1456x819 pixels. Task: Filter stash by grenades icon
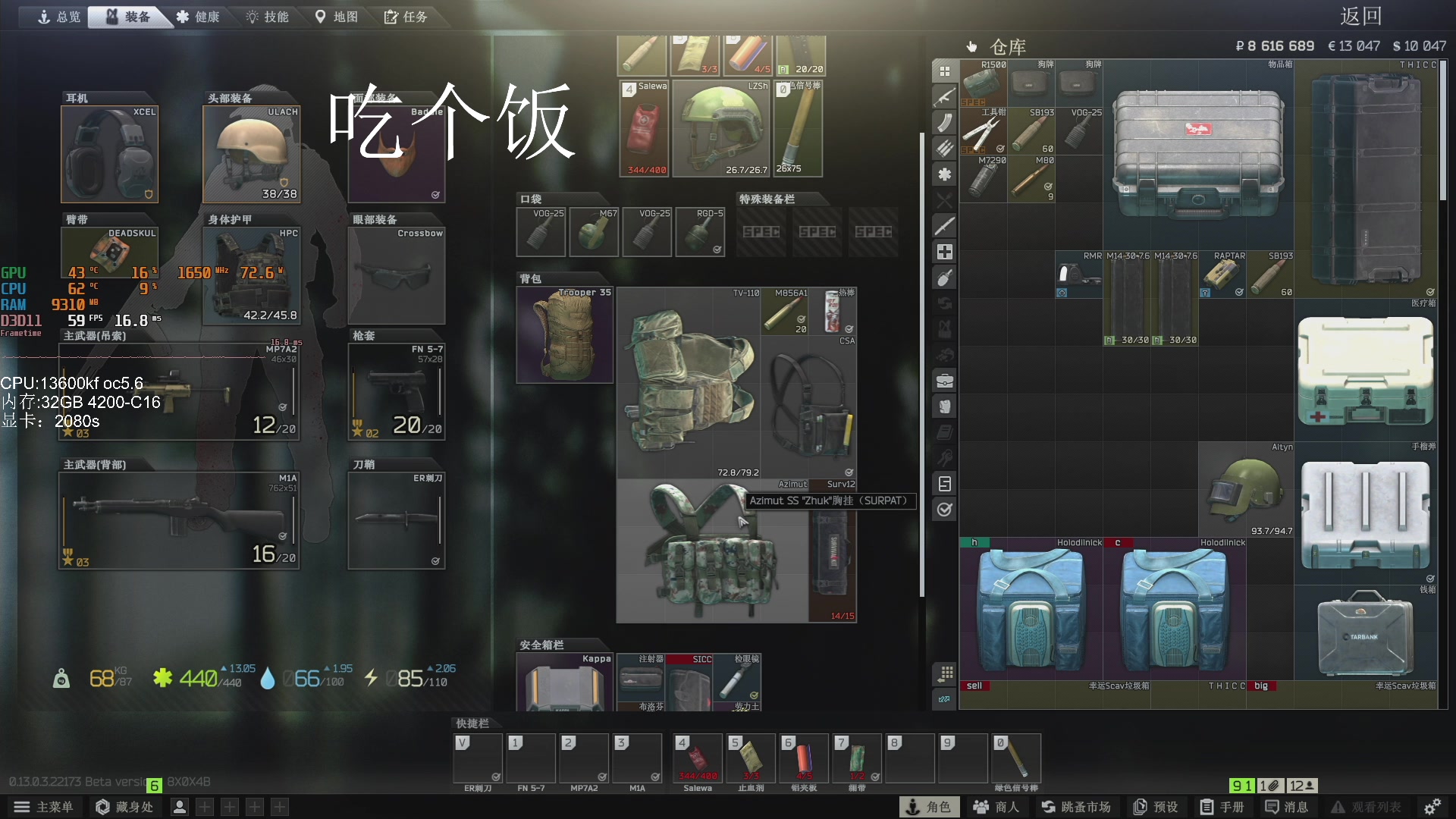click(944, 278)
